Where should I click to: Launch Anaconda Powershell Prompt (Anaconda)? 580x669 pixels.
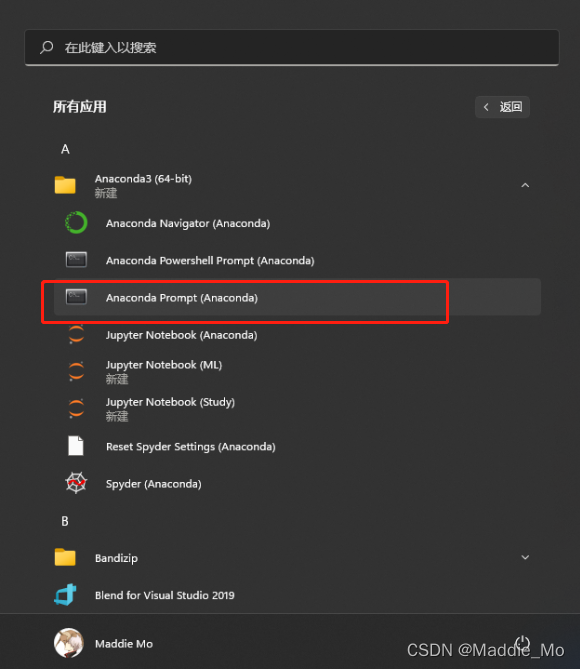[210, 260]
